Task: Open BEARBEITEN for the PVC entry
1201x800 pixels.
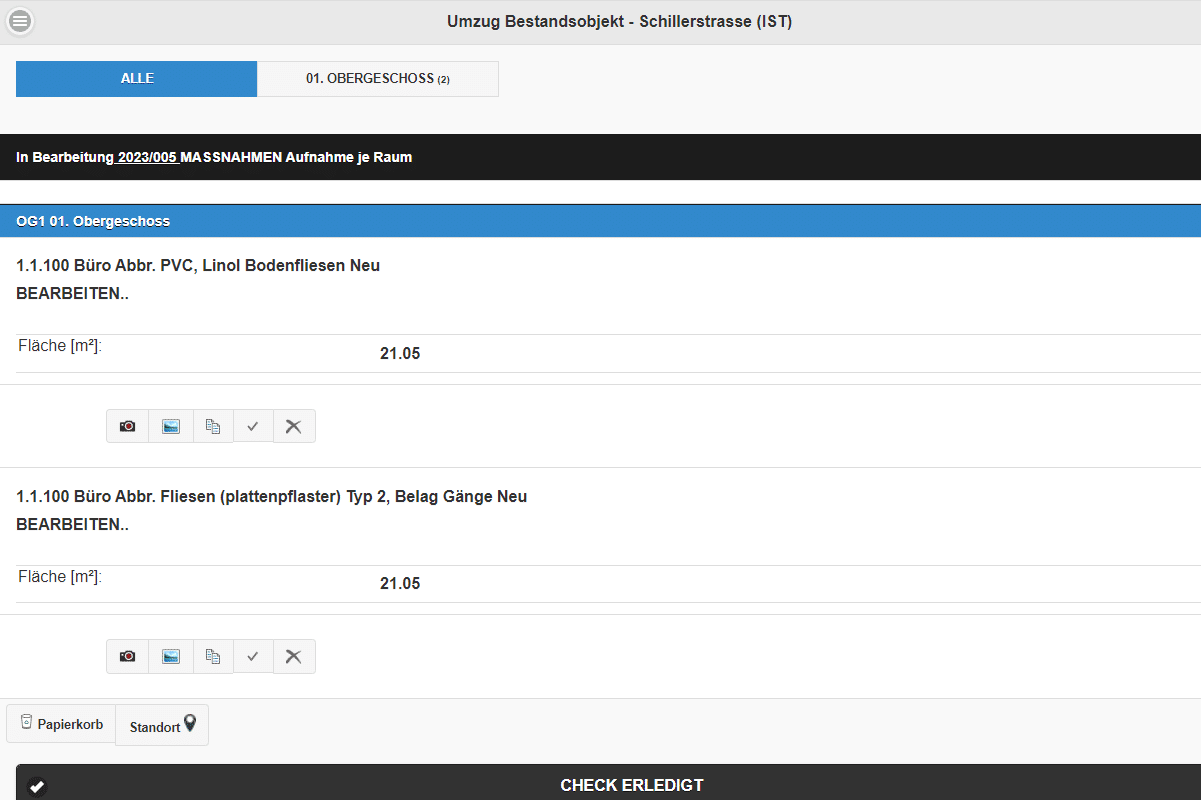Action: coord(73,293)
